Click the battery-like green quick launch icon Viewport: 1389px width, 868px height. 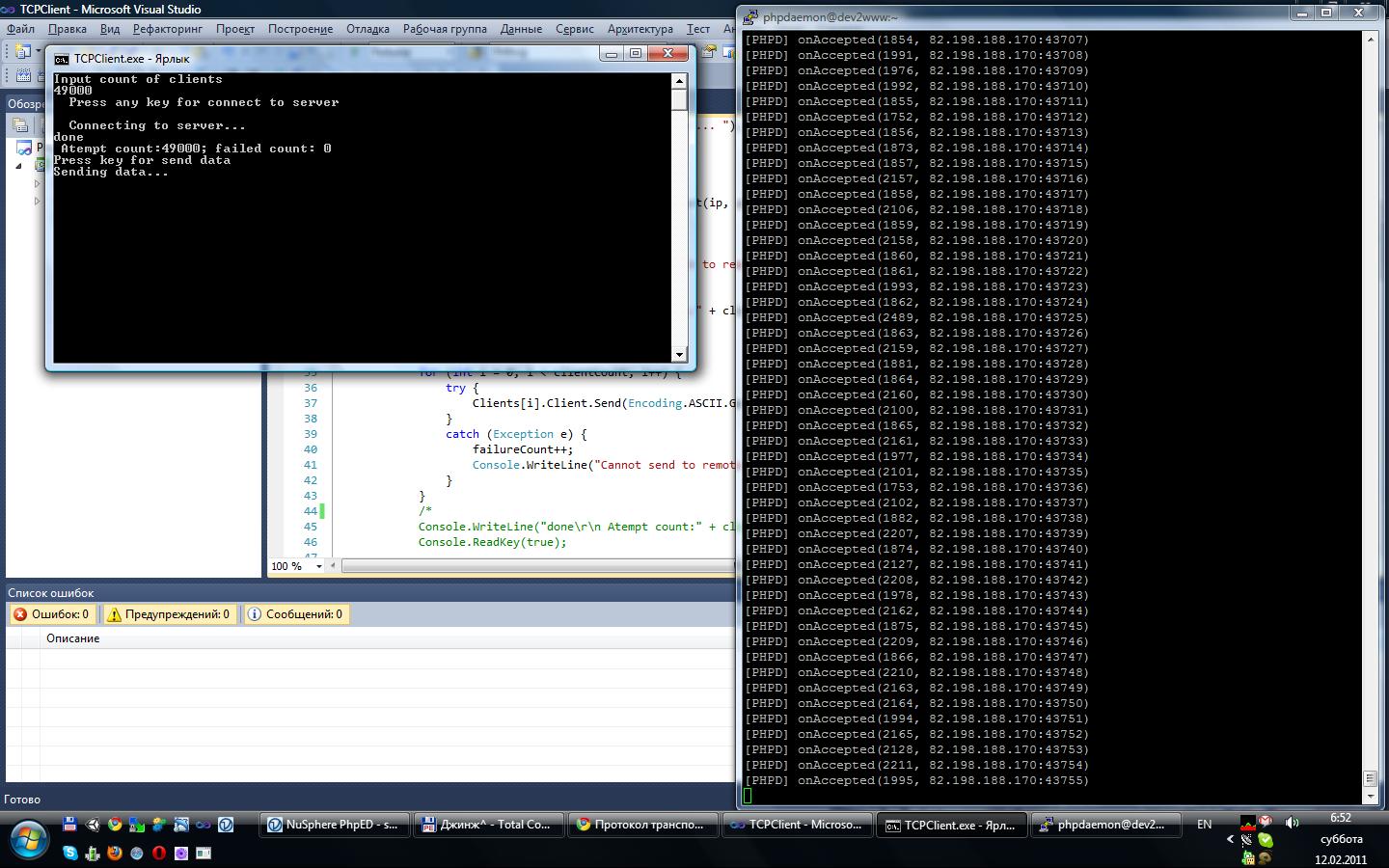(x=93, y=853)
